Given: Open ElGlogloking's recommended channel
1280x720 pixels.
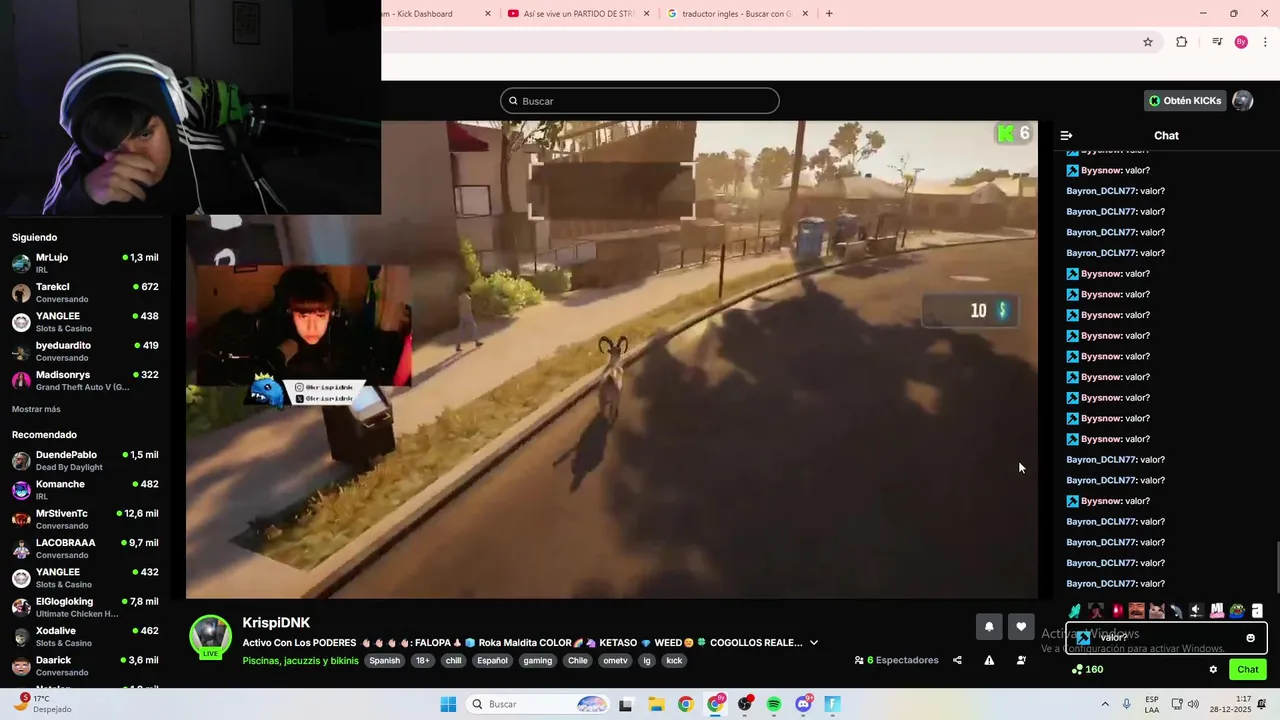Looking at the screenshot, I should 85,607.
